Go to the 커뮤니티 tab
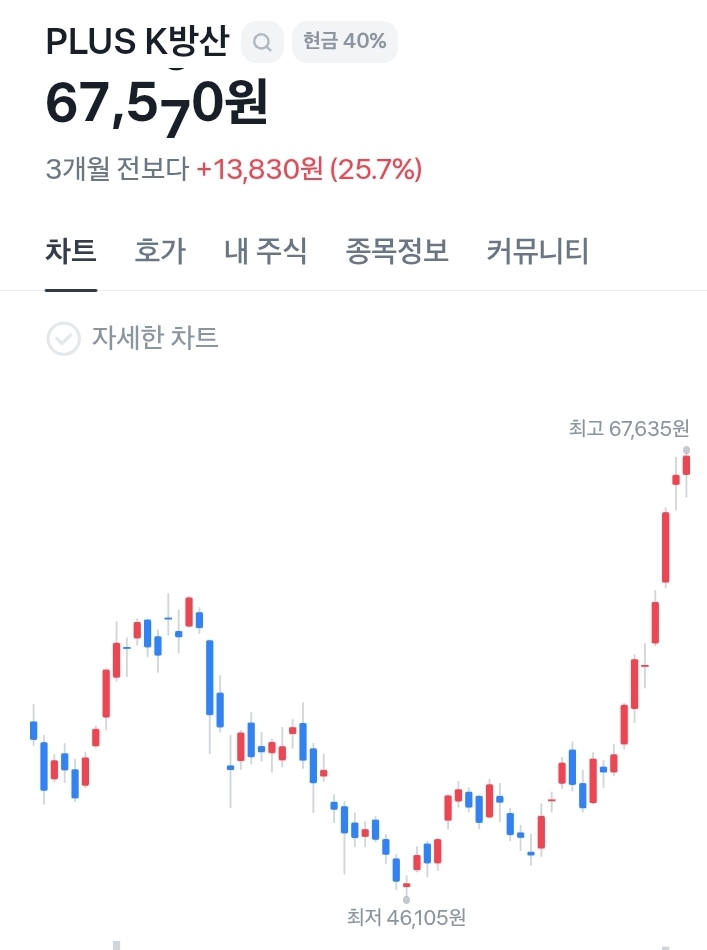 point(537,251)
